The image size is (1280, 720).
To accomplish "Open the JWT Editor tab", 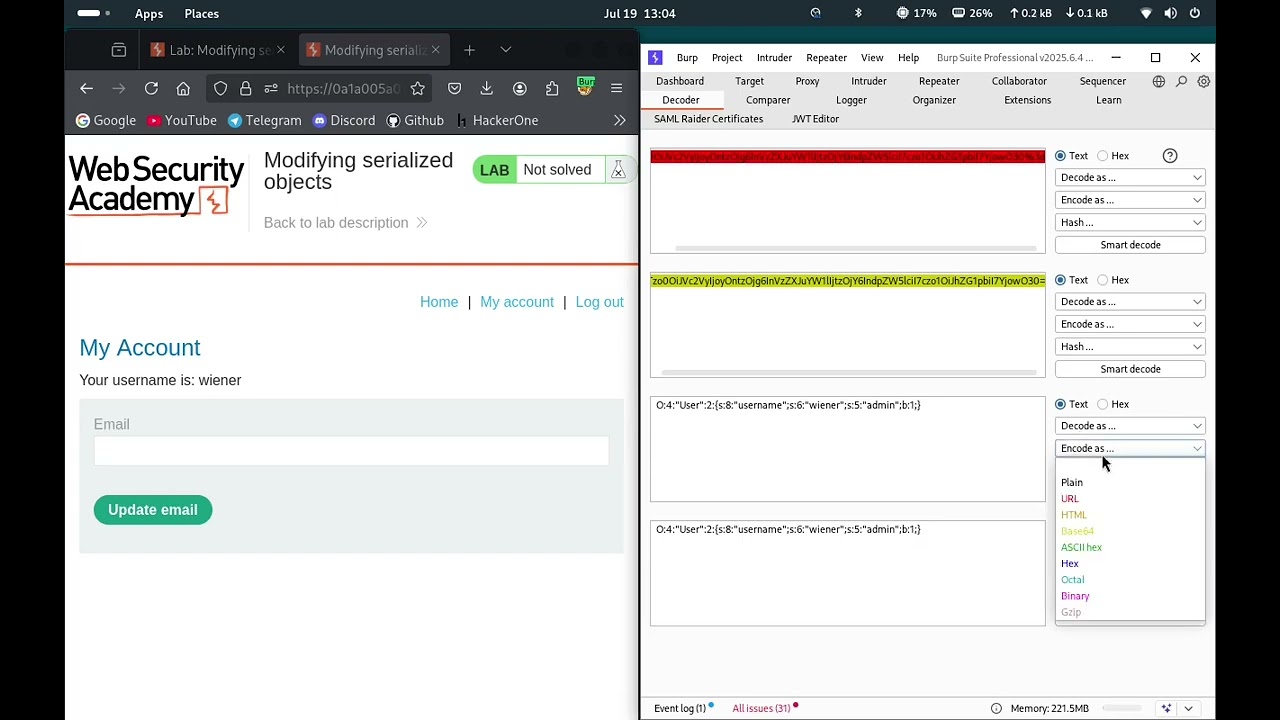I will click(x=815, y=119).
